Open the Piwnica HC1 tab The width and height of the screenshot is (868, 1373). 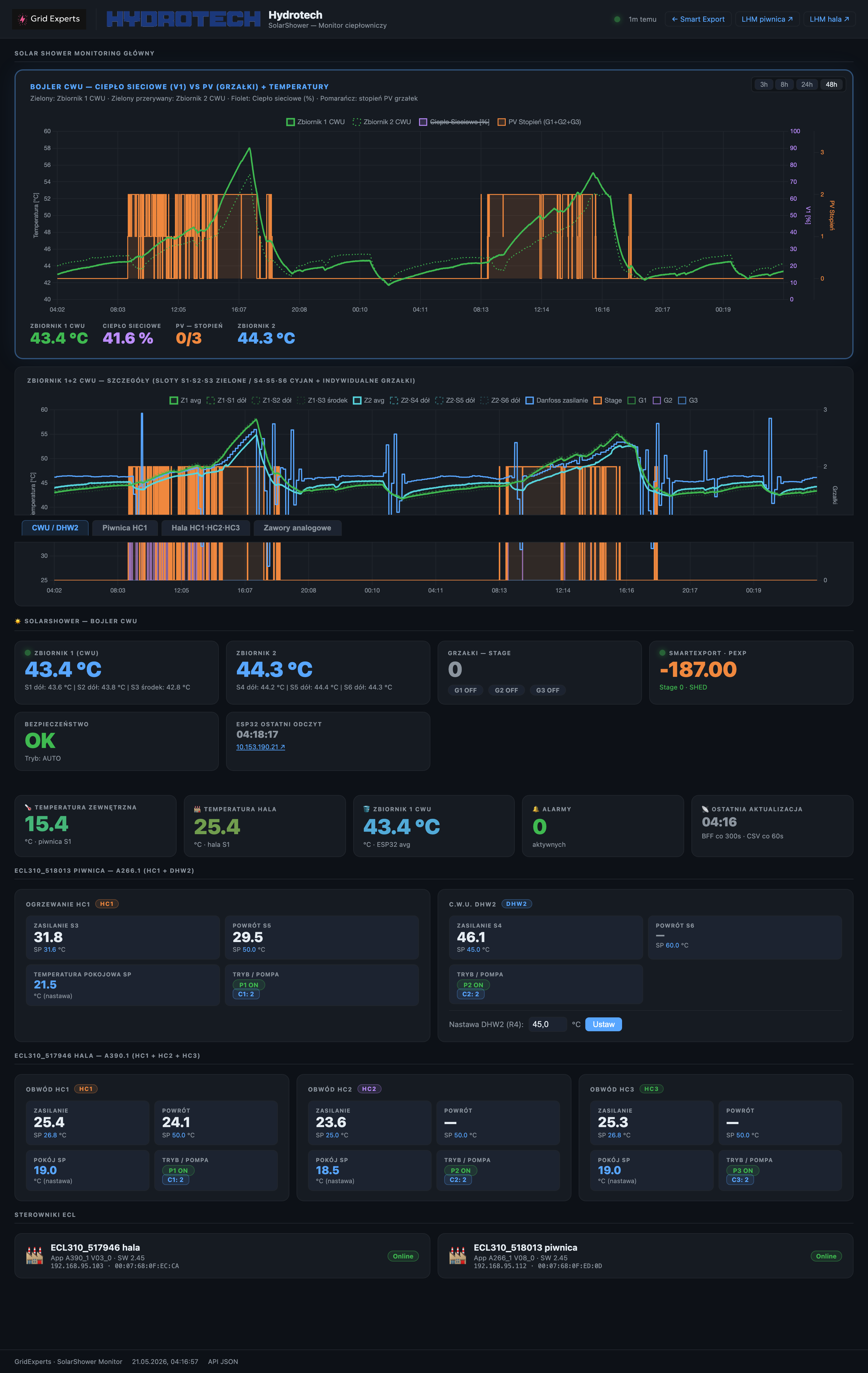click(x=125, y=528)
